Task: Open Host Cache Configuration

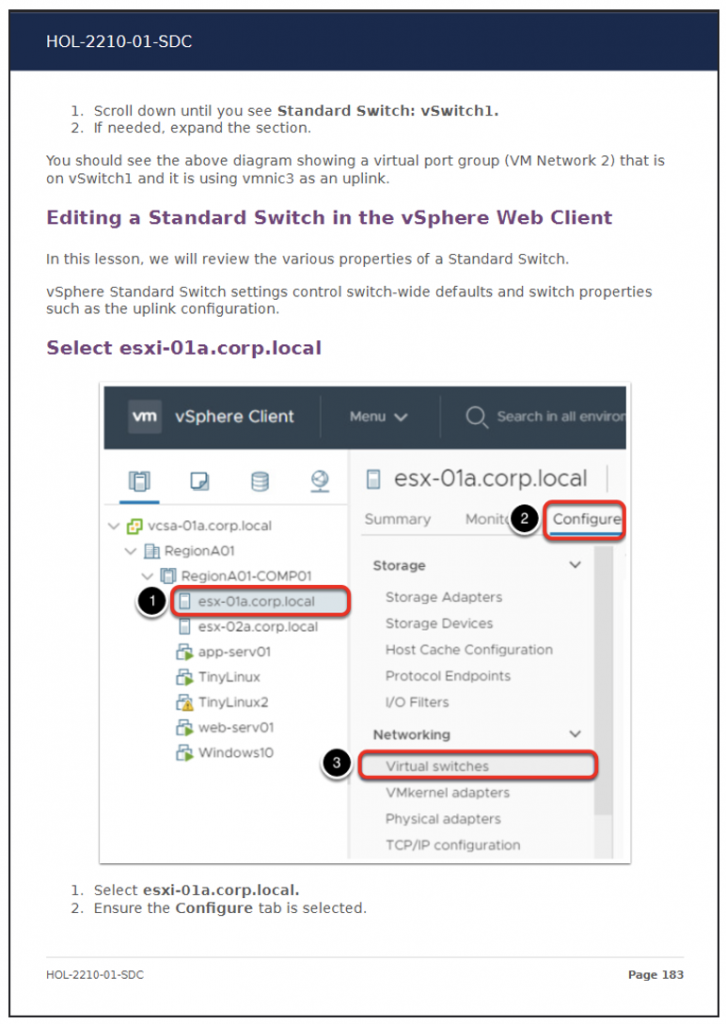Action: tap(469, 650)
